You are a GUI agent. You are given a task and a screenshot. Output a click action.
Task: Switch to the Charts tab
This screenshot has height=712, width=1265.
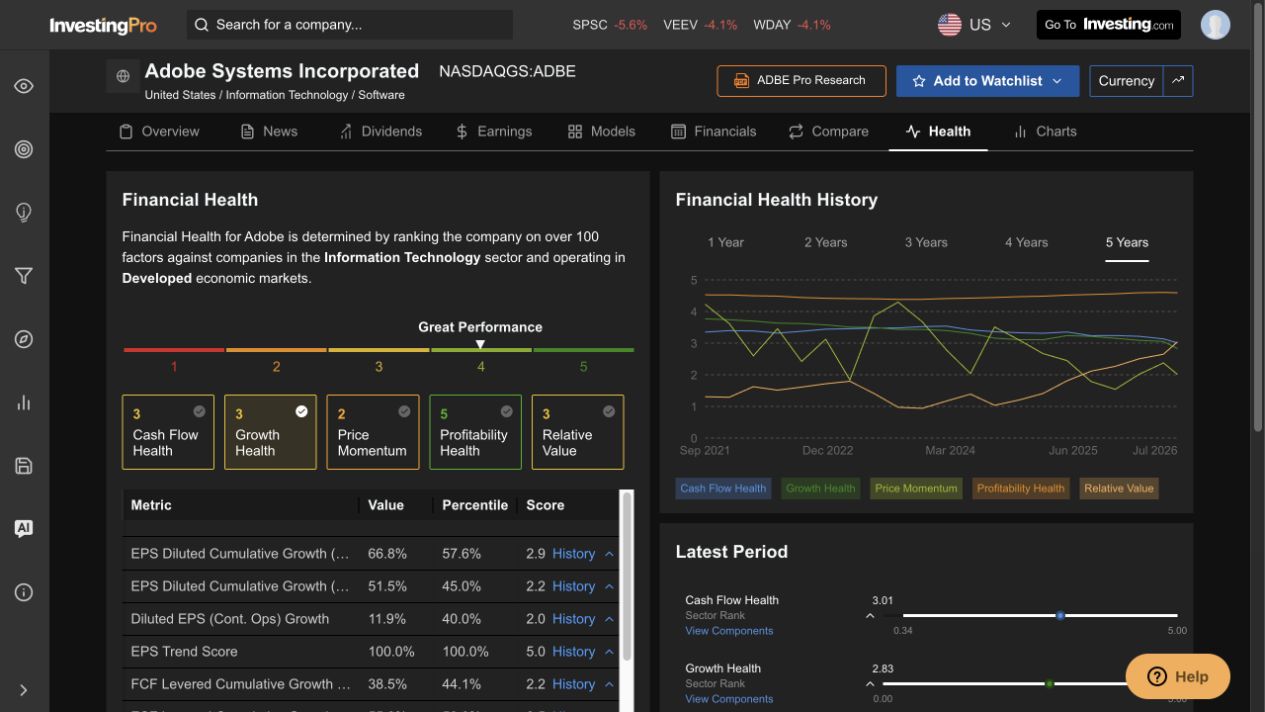(1045, 131)
